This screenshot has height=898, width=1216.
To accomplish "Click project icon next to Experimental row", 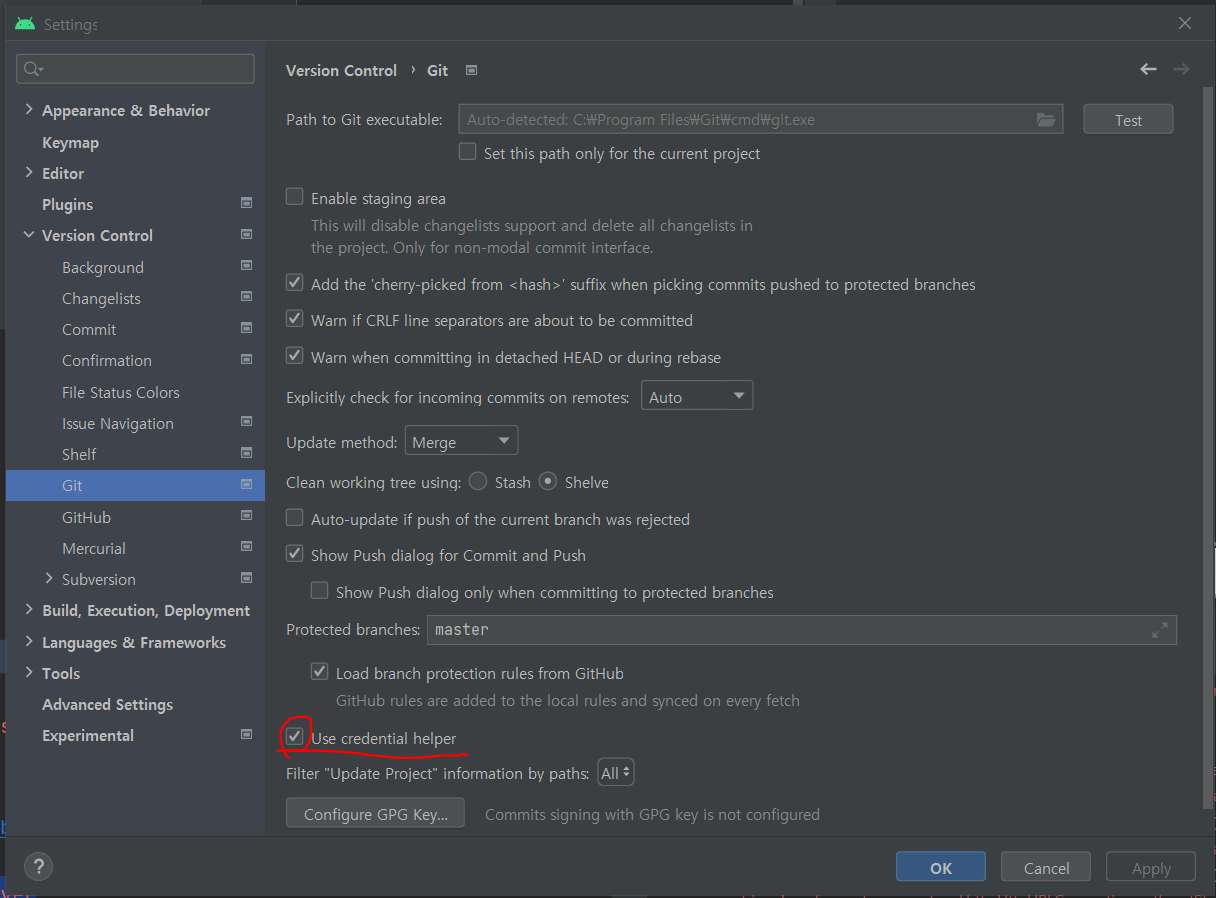I will pos(246,734).
